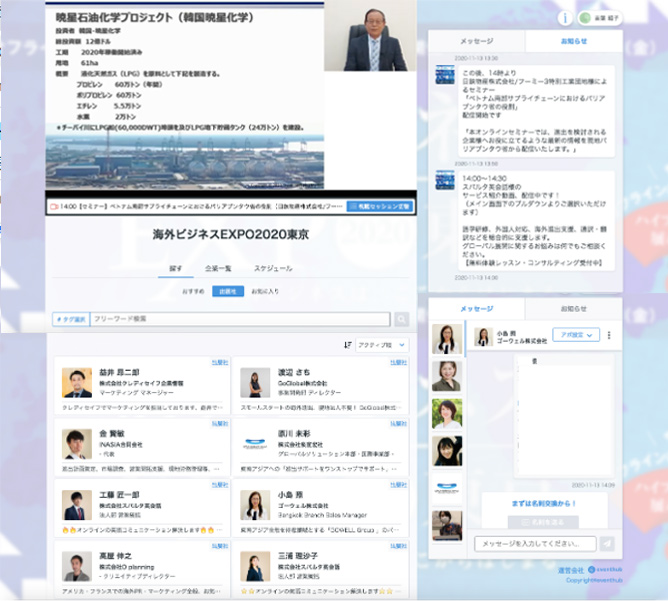Image resolution: width=668 pixels, height=601 pixels.
Task: Open the 三浦 理沙子 attendee card
Action: tap(321, 569)
